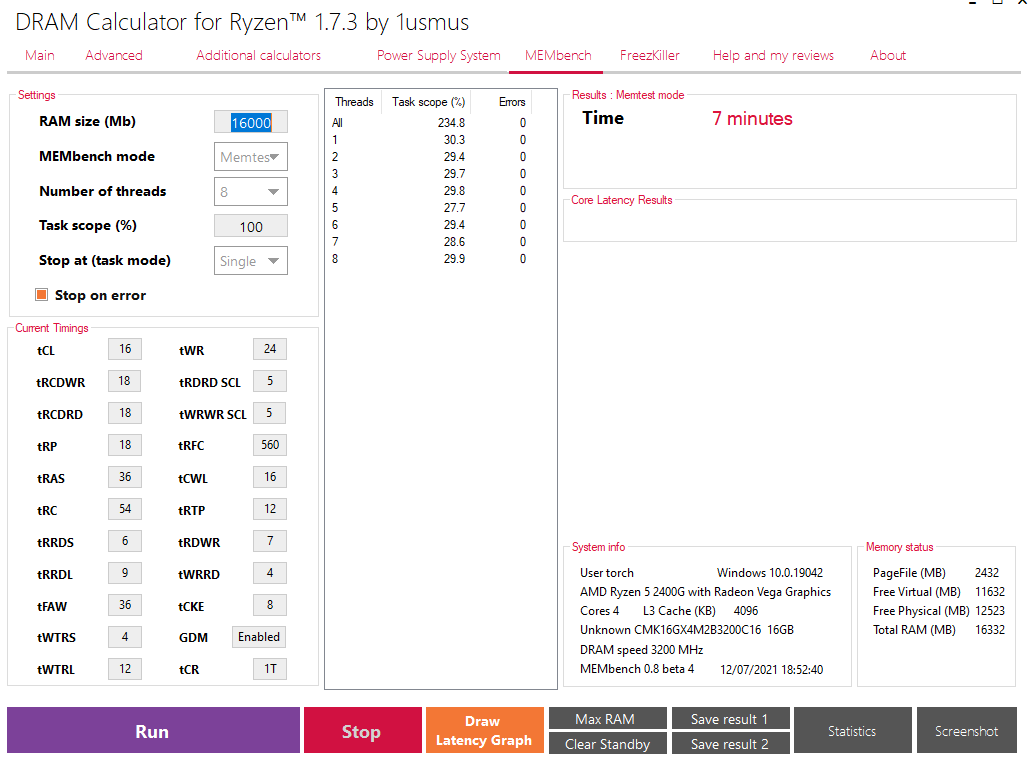Click the tRFC value 560 box

[270, 445]
